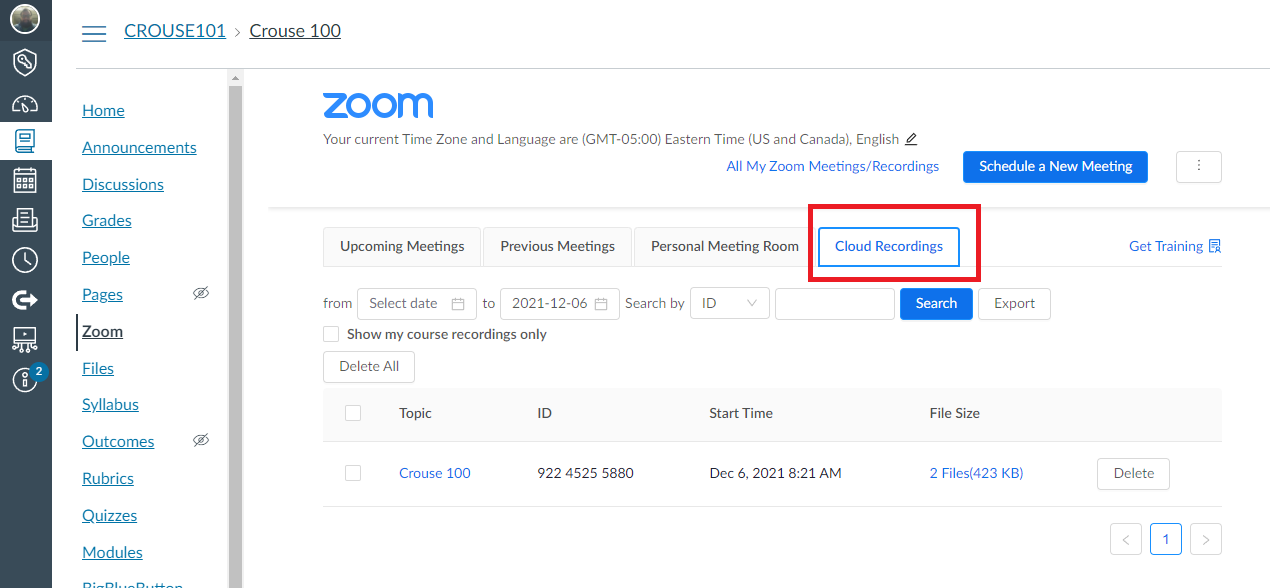The height and width of the screenshot is (588, 1270).
Task: Switch to the Upcoming Meetings tab
Action: (402, 246)
